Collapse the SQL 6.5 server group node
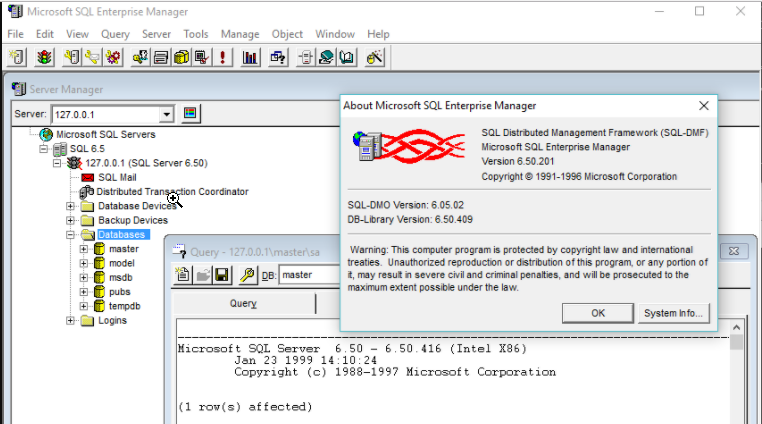 click(x=43, y=149)
